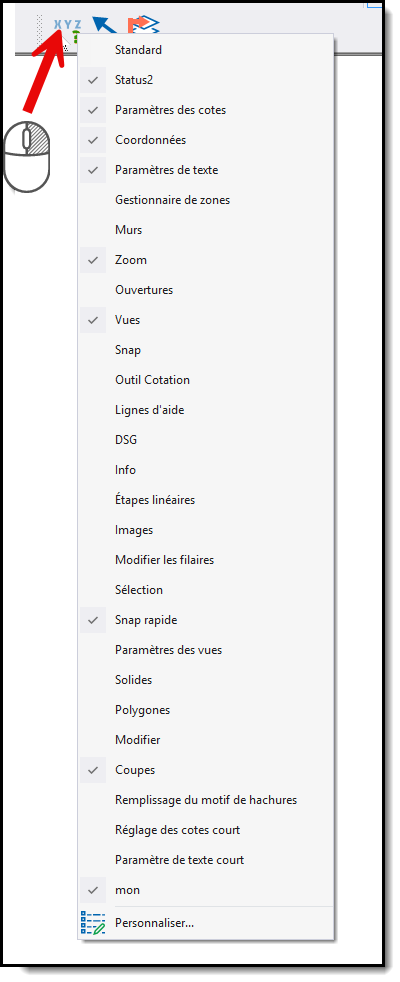Click the Personnaliser list-and-pencil icon

click(93, 923)
